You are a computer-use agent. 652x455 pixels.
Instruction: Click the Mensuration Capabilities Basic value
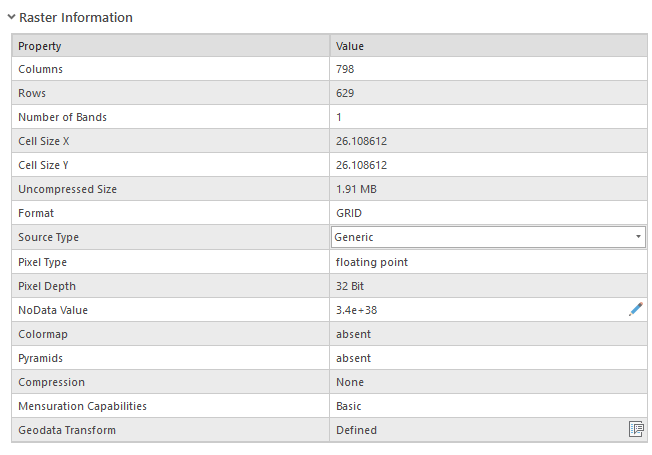pyautogui.click(x=349, y=406)
